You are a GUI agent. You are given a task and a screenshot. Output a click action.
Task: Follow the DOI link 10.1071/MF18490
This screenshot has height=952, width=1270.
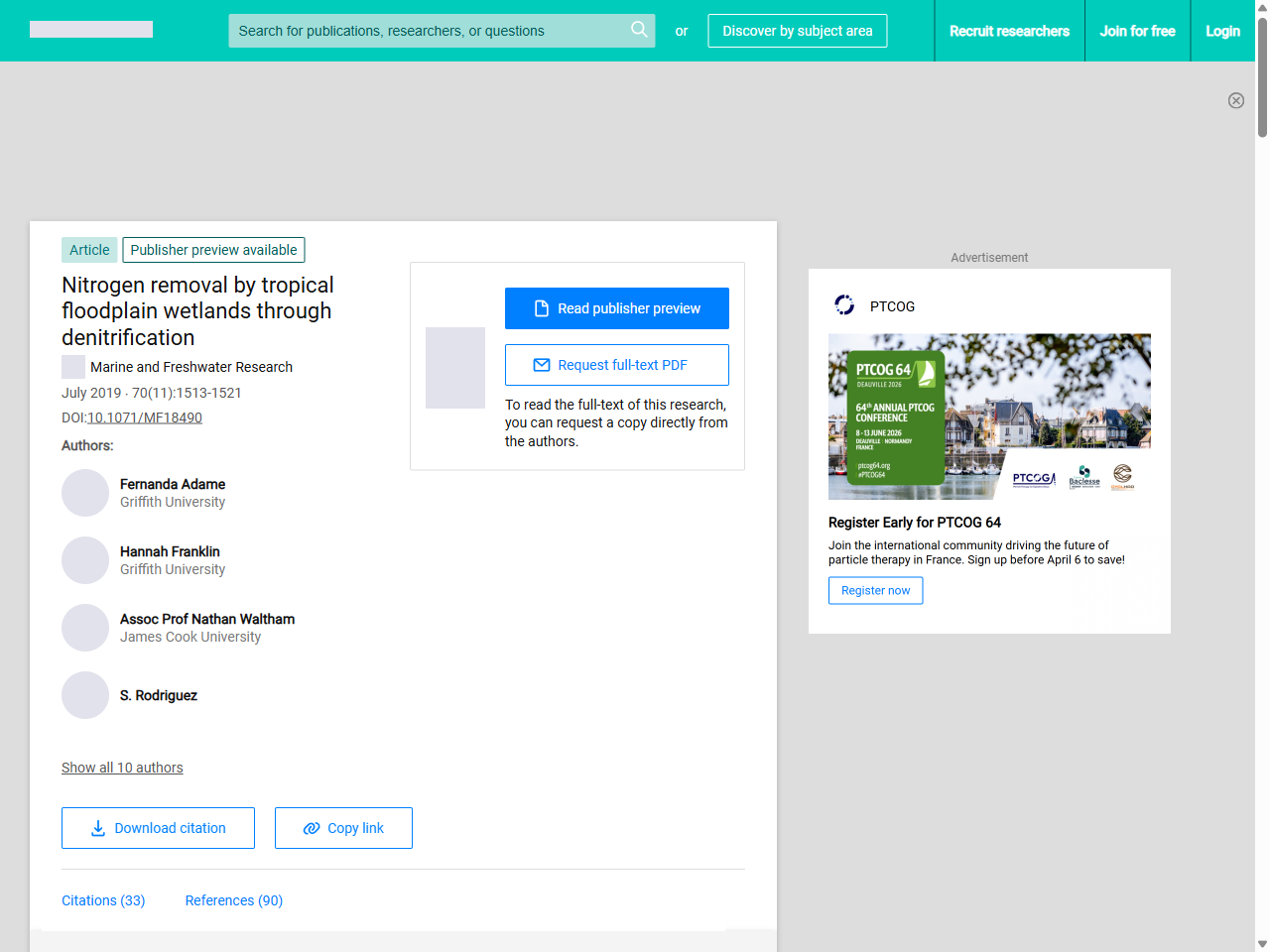point(145,416)
